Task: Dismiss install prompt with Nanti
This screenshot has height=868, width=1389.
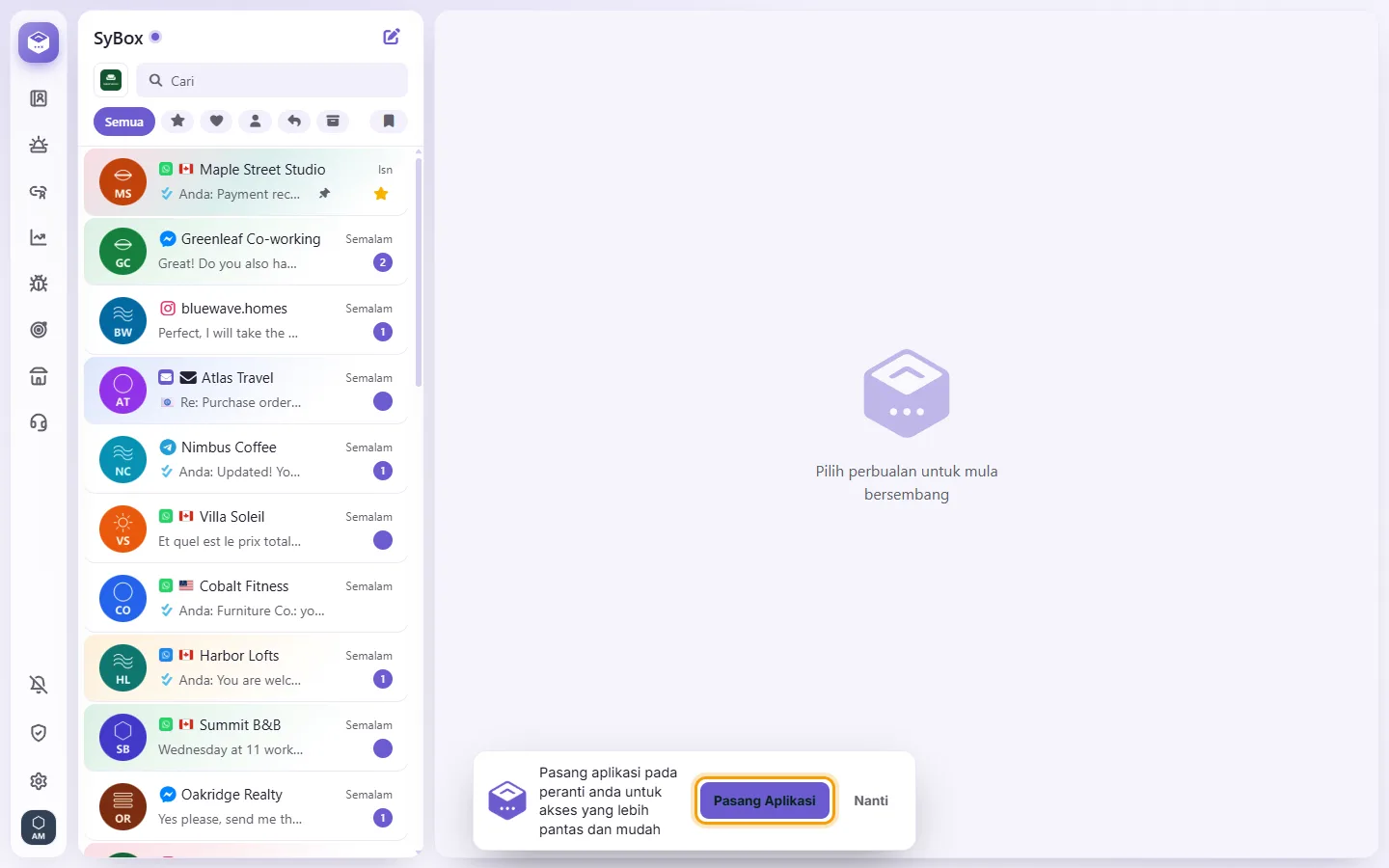Action: (871, 800)
